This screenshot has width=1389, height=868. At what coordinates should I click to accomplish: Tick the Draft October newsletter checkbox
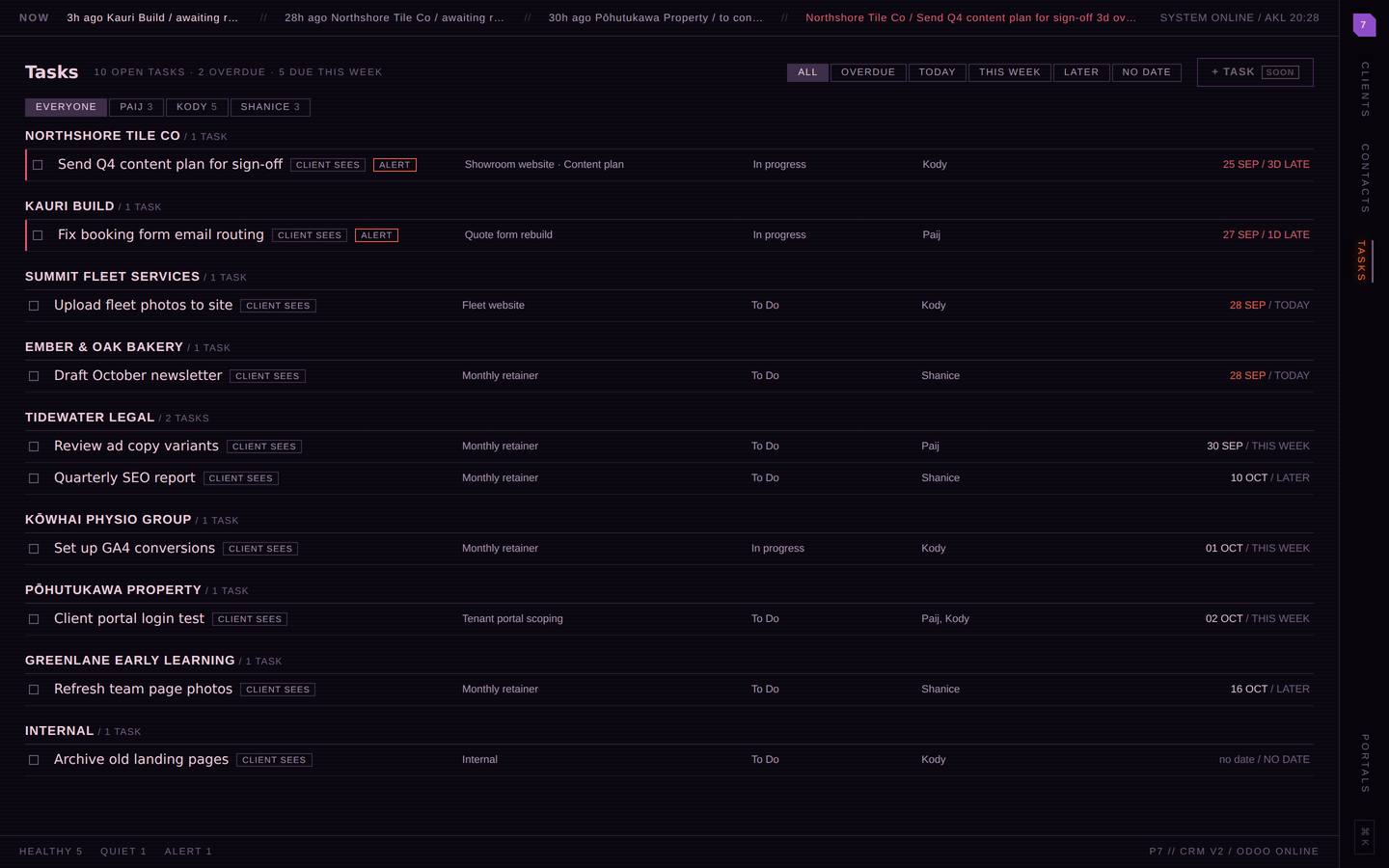click(x=34, y=376)
